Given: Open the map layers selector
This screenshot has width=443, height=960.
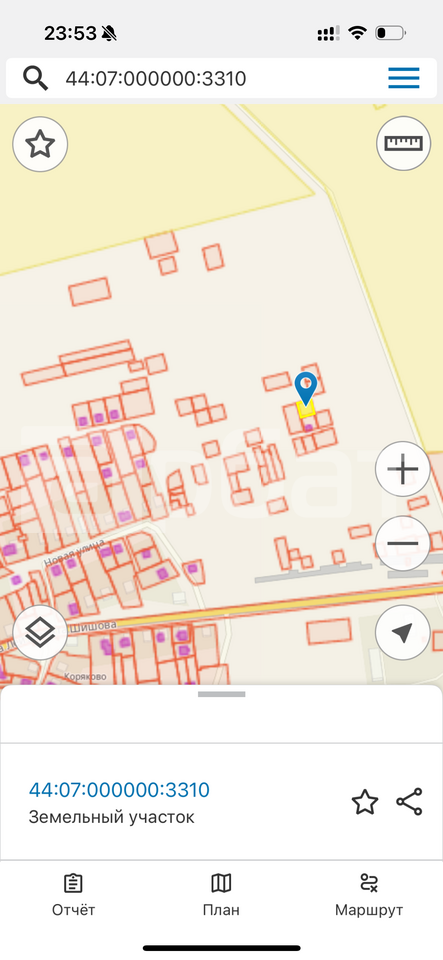Looking at the screenshot, I should point(40,633).
